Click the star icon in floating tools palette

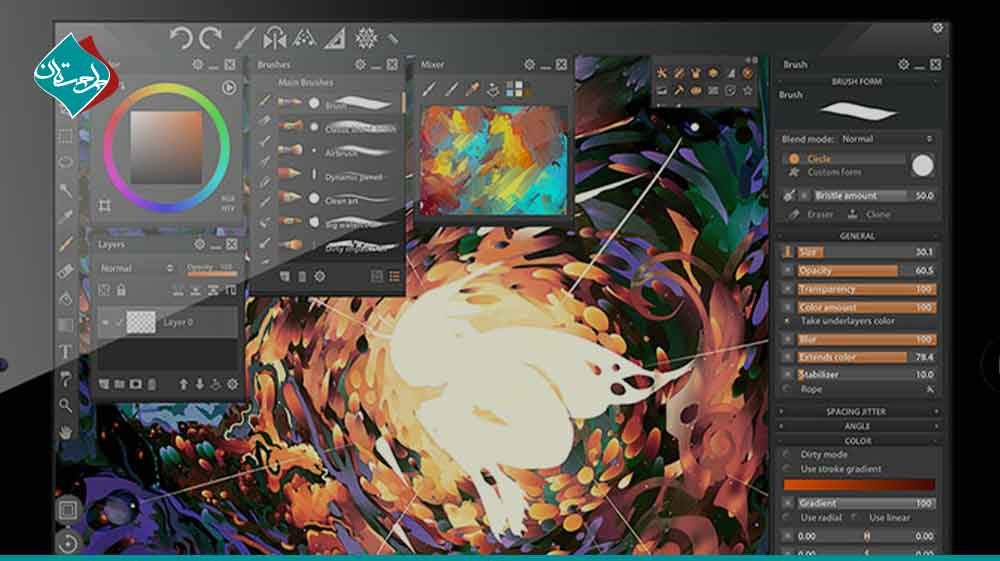coord(747,91)
